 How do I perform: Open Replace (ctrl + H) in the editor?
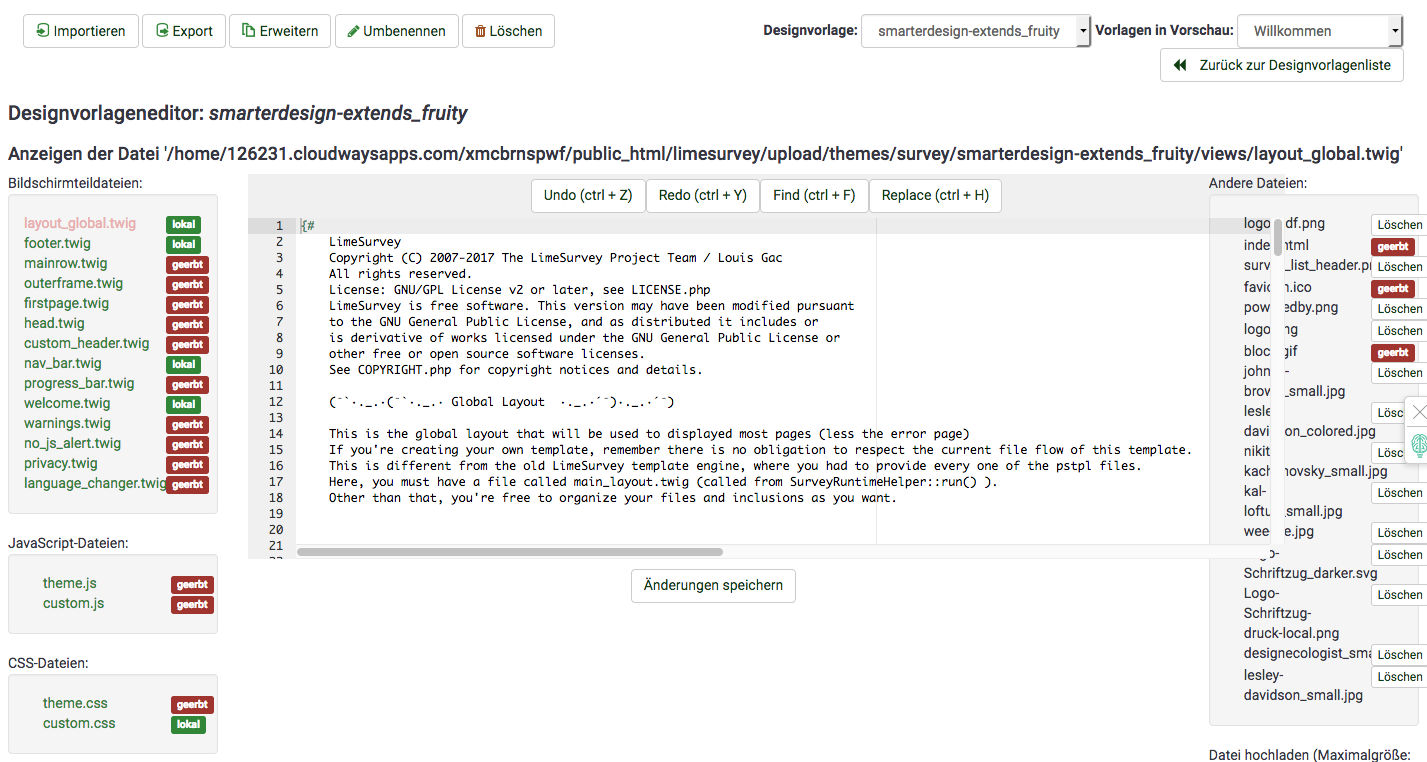pyautogui.click(x=935, y=196)
